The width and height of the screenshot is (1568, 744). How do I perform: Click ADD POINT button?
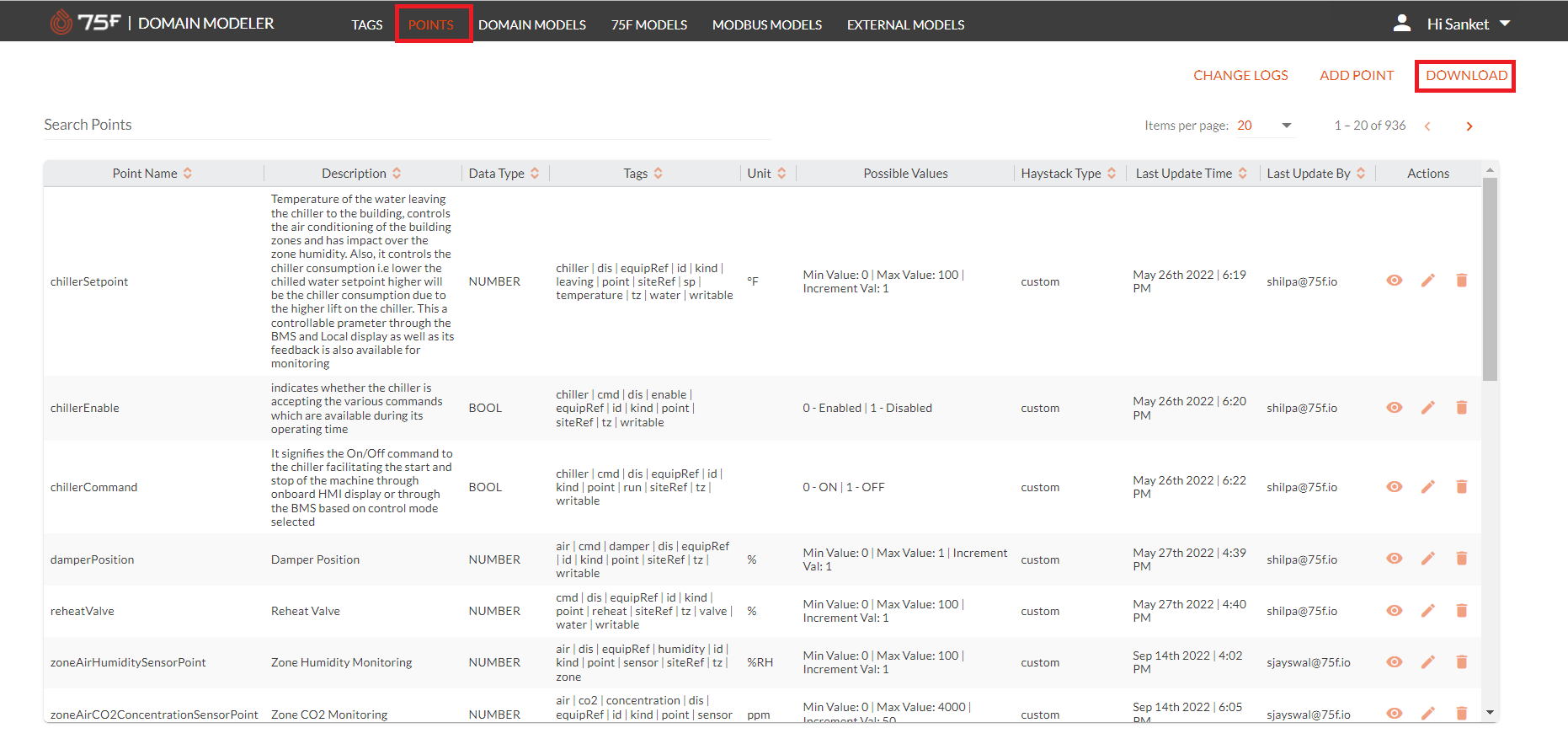1357,76
